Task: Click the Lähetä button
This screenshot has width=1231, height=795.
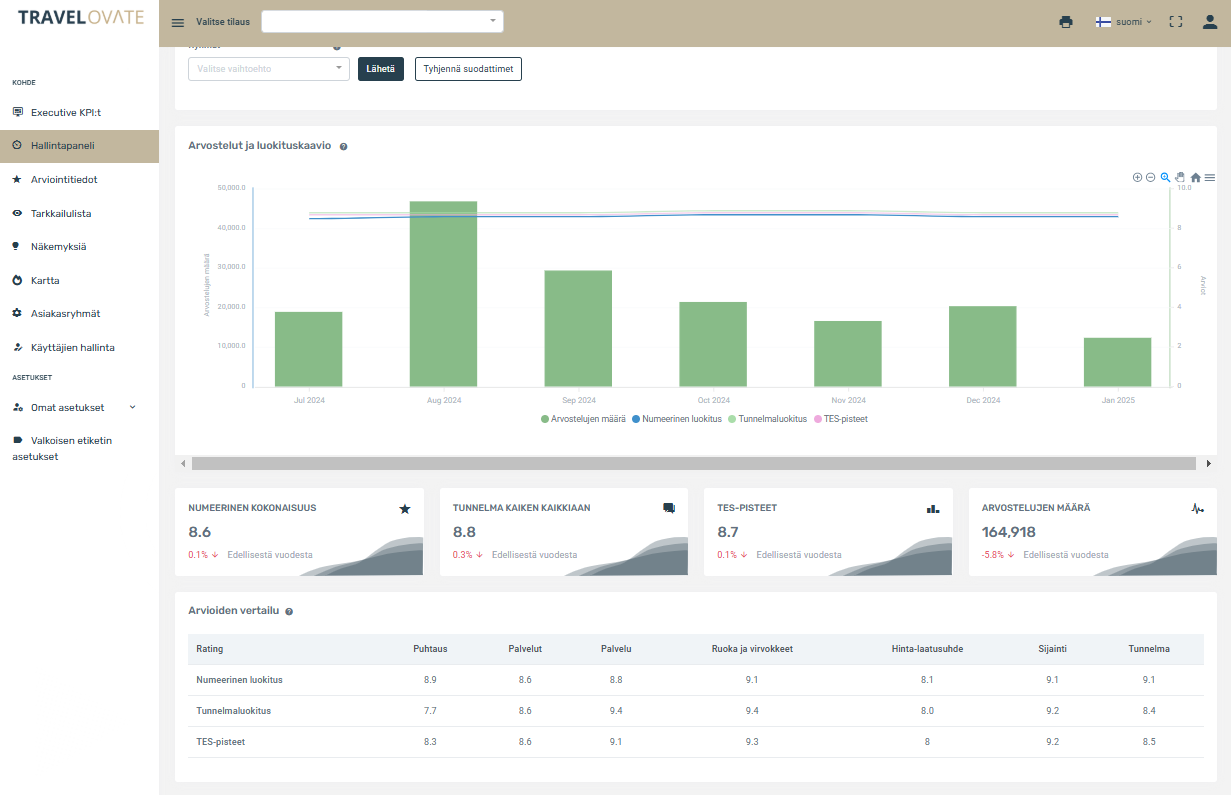Action: tap(380, 69)
